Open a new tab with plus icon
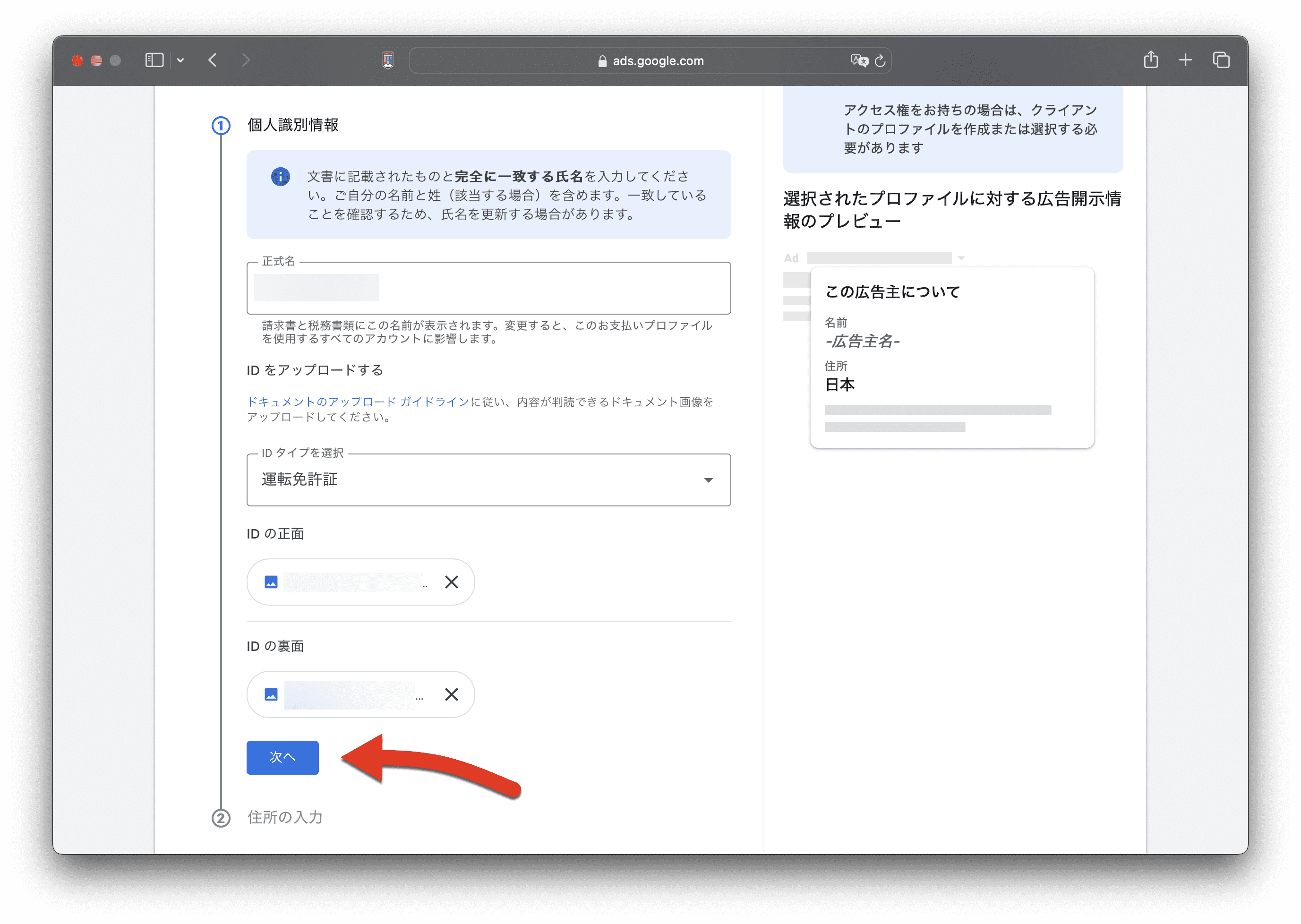 (x=1186, y=60)
